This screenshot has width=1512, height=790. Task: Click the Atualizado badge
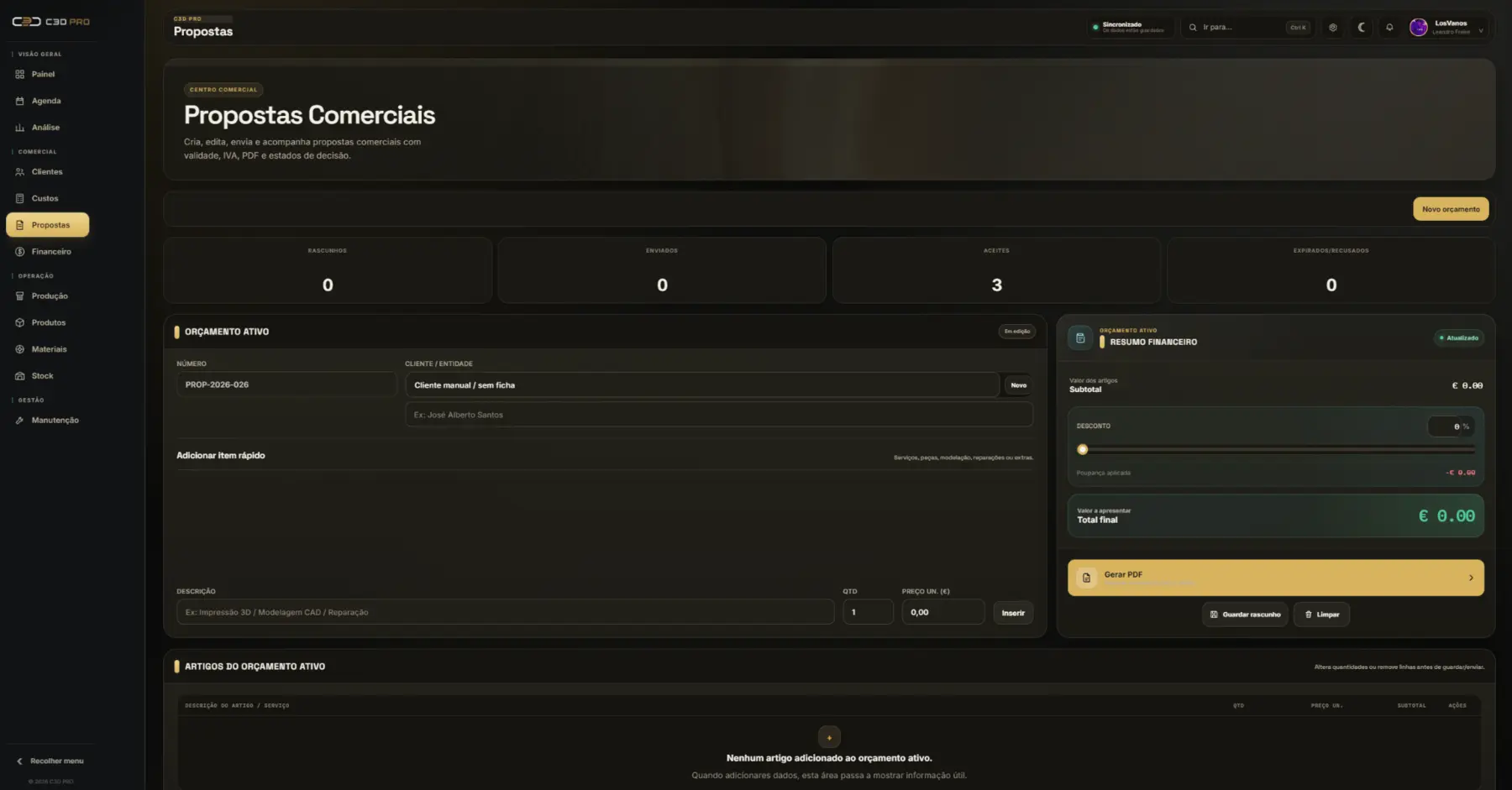(1459, 338)
